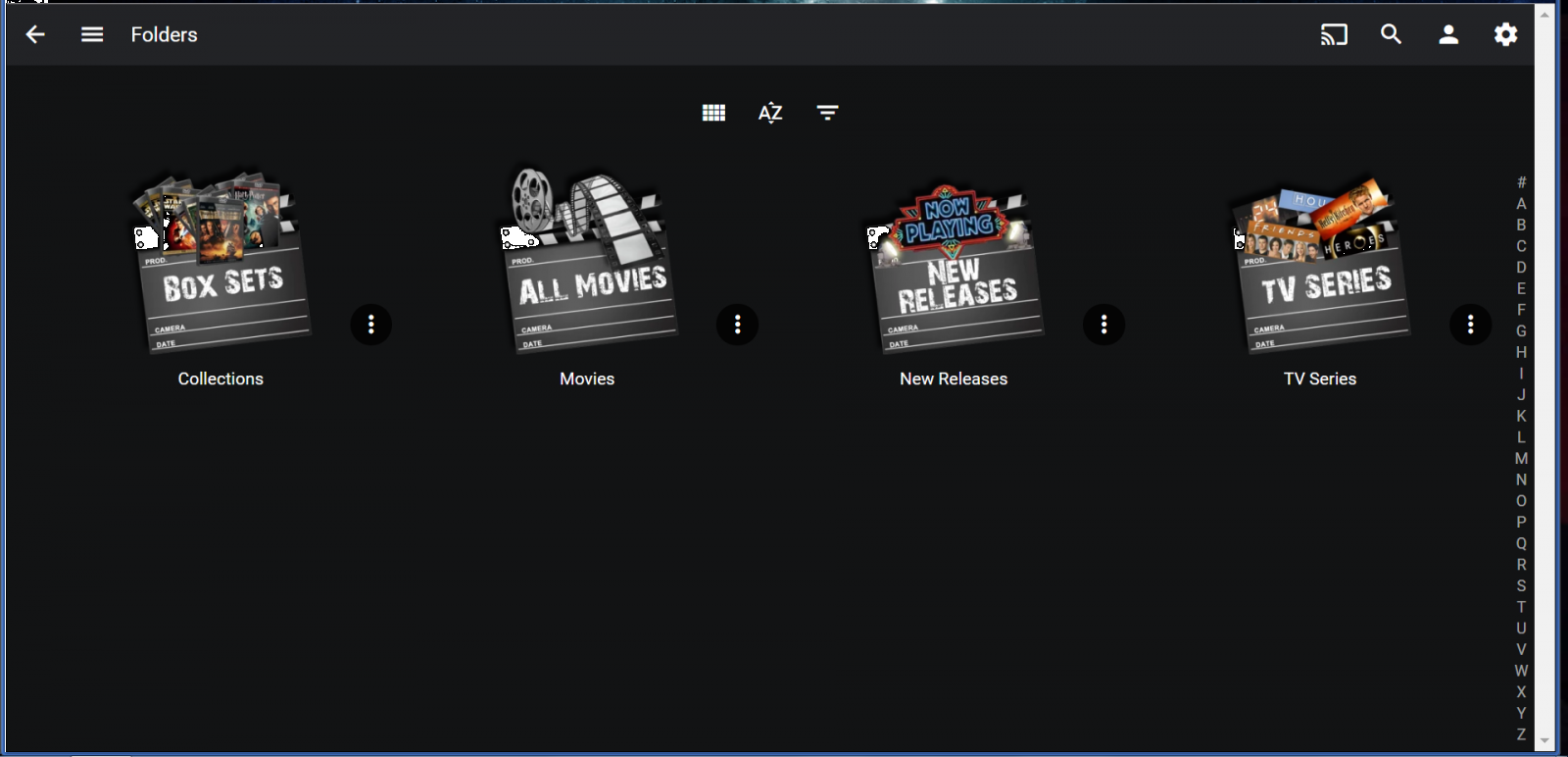Jump to letter U in alphabet picker
1568x757 pixels.
[x=1521, y=629]
